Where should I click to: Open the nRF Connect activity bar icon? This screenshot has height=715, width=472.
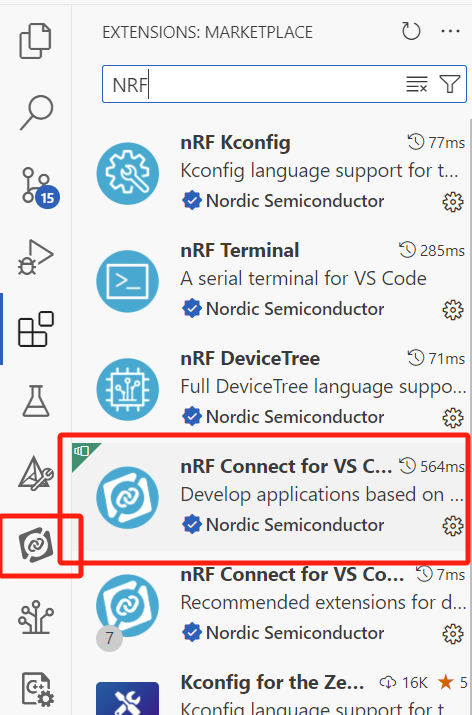(x=36, y=544)
